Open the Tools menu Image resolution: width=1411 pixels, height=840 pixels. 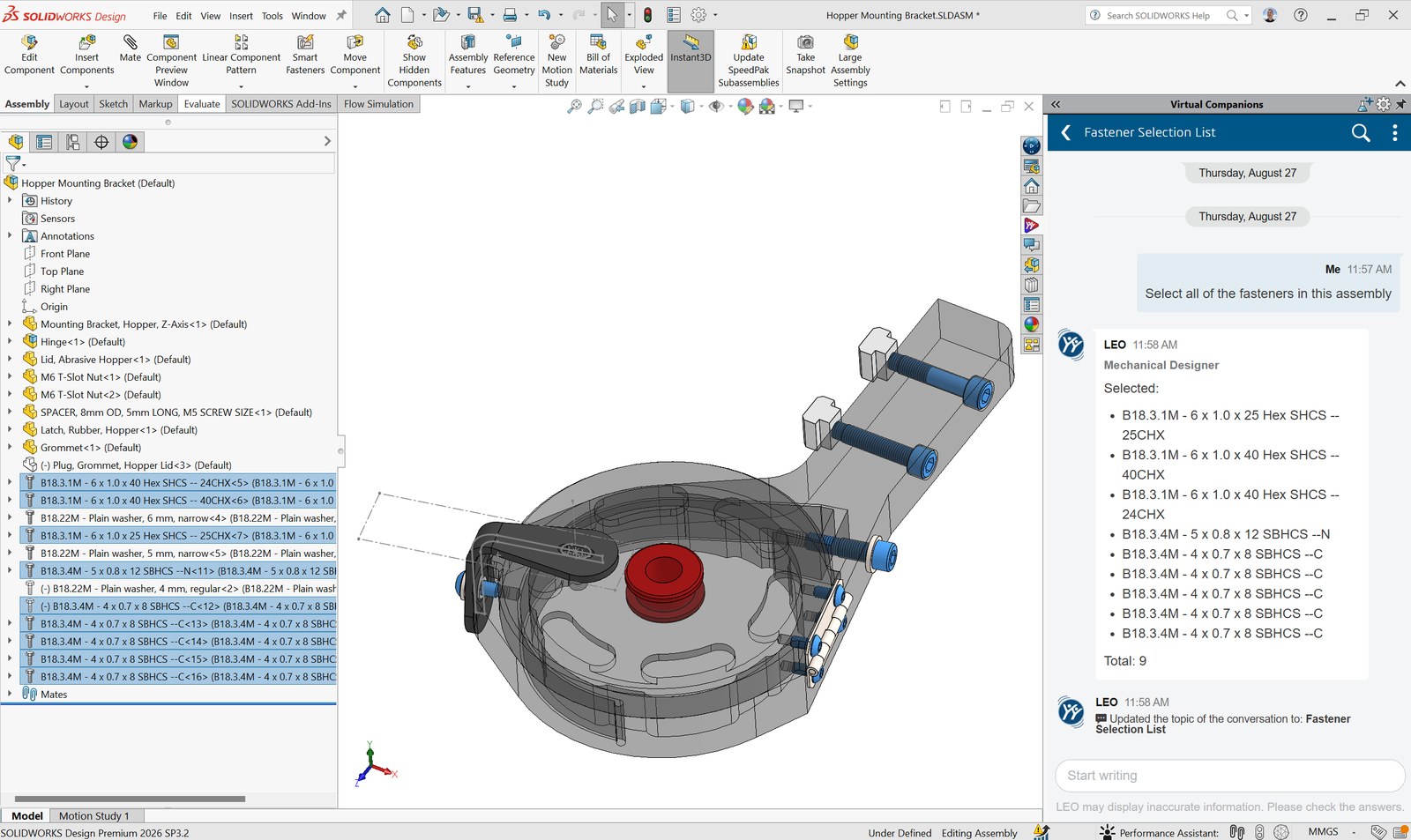(x=272, y=16)
